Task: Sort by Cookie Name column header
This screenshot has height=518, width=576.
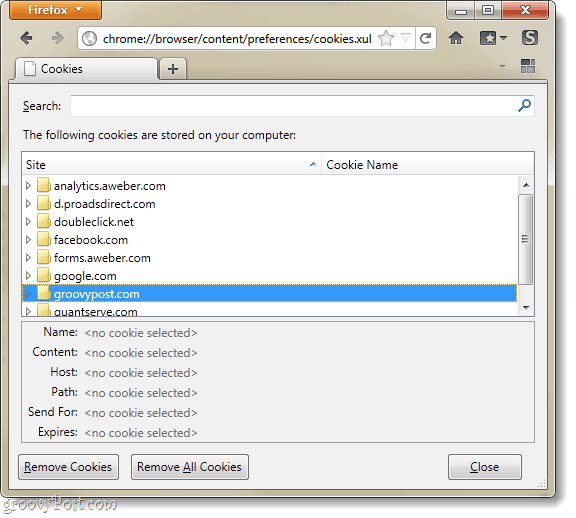Action: coord(428,165)
